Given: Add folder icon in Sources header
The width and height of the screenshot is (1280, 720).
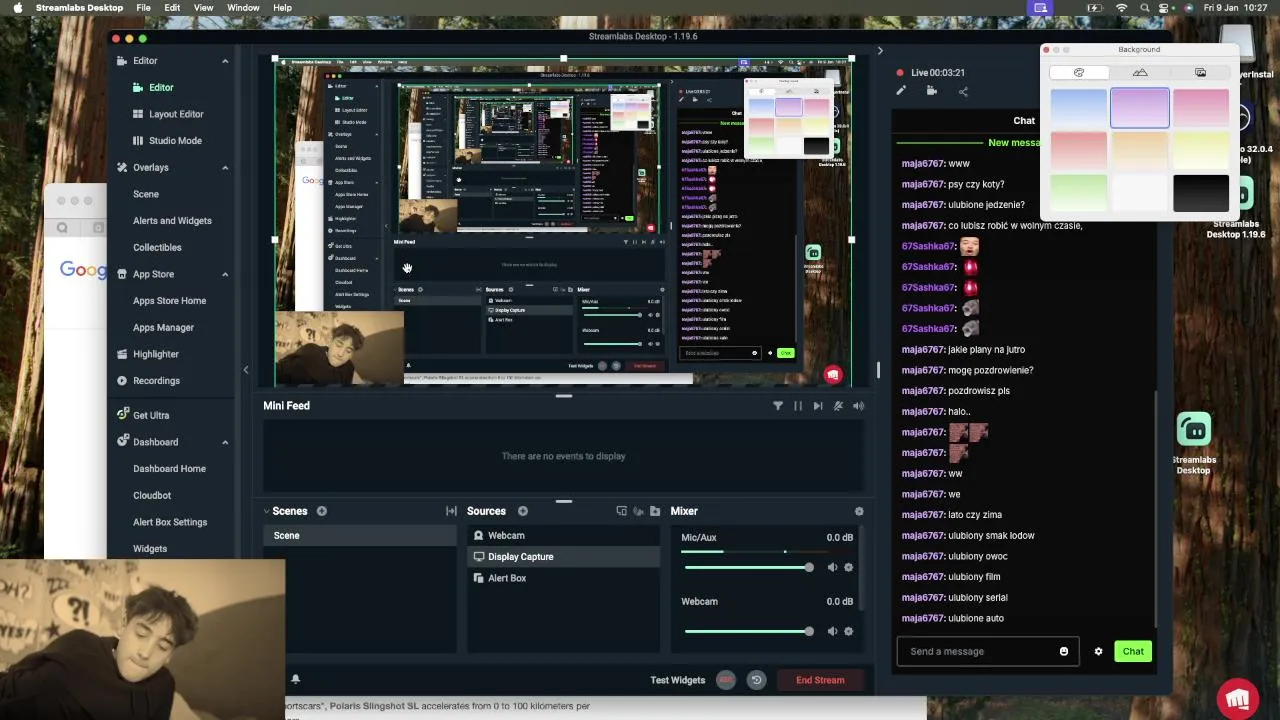Looking at the screenshot, I should [x=655, y=511].
